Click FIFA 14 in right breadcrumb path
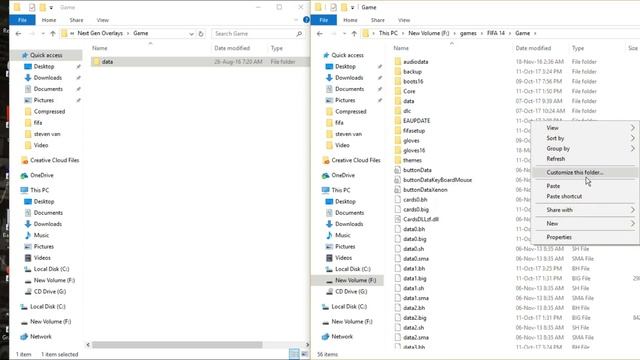The image size is (640, 360). click(x=496, y=33)
